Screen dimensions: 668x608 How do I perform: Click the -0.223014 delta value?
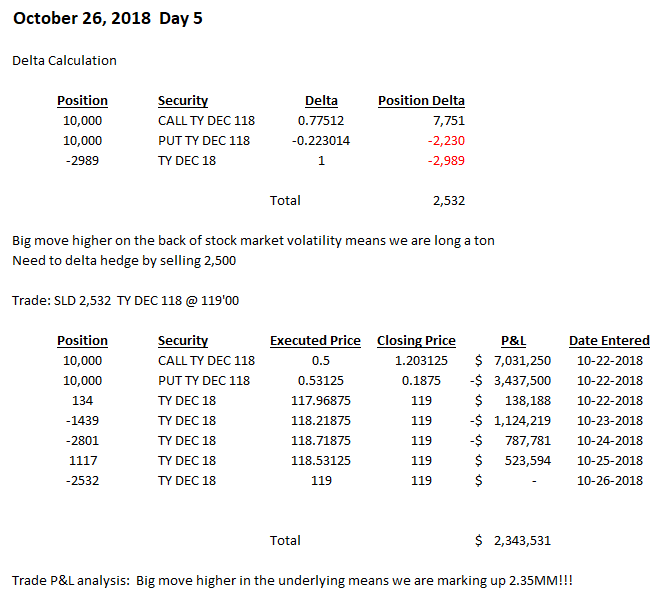[321, 140]
